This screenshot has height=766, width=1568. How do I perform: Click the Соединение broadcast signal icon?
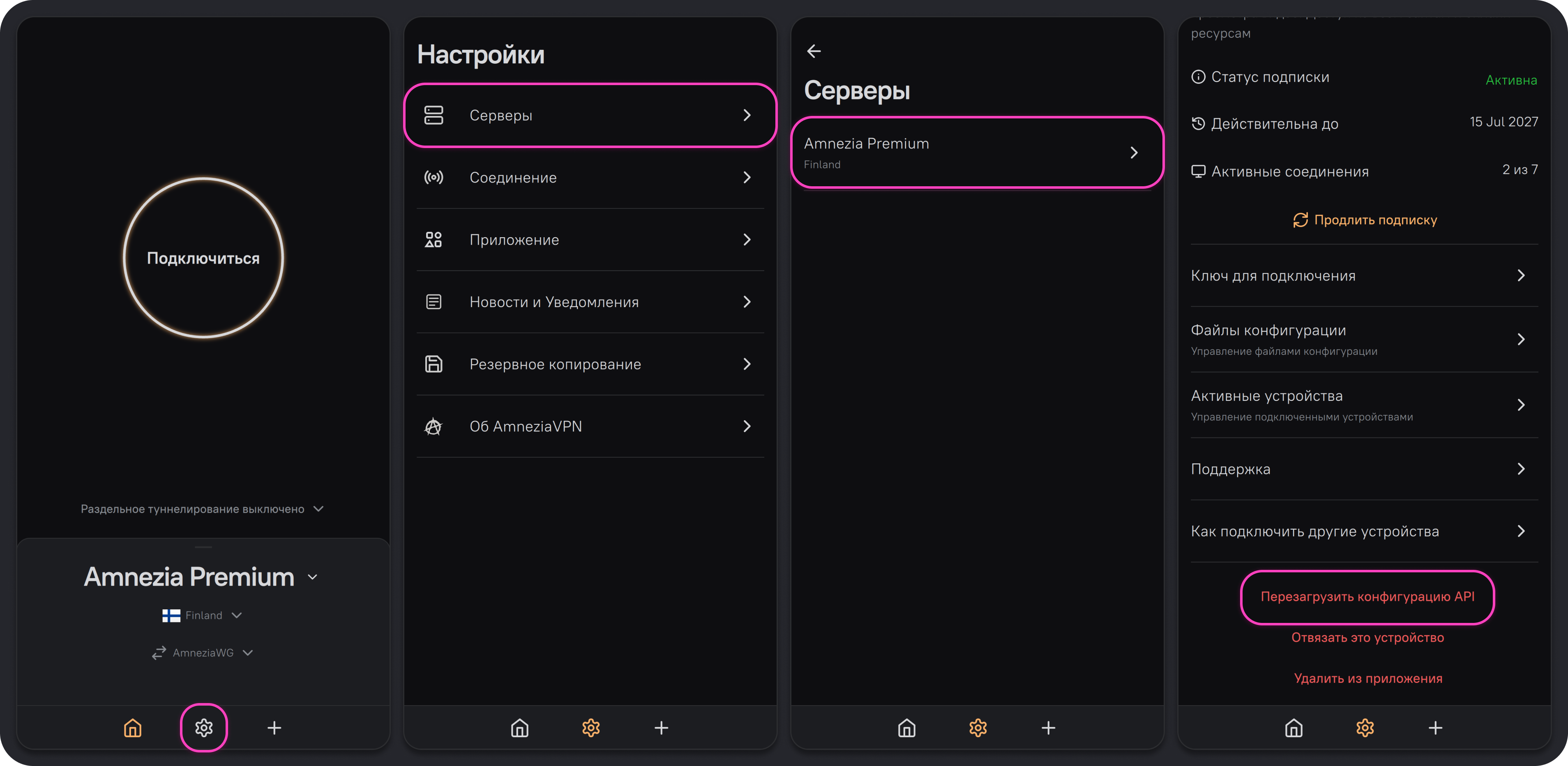point(434,177)
